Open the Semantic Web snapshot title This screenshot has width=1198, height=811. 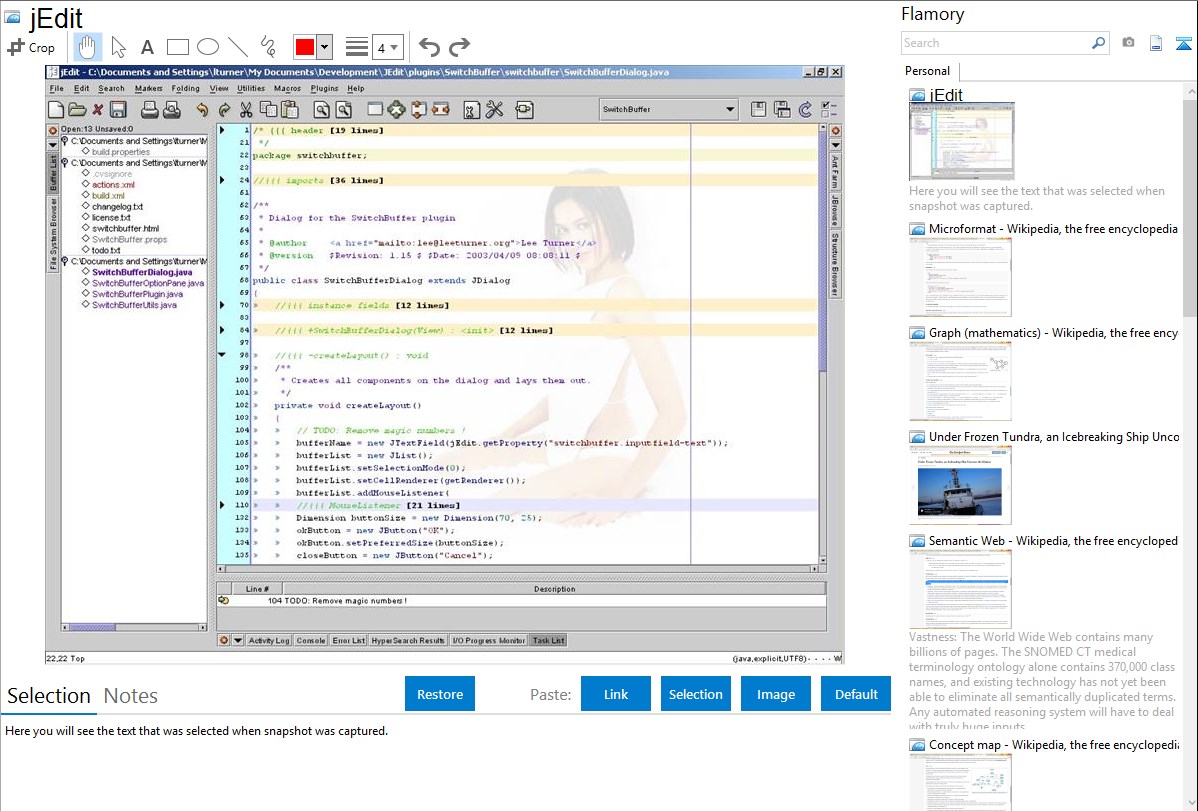point(1053,540)
